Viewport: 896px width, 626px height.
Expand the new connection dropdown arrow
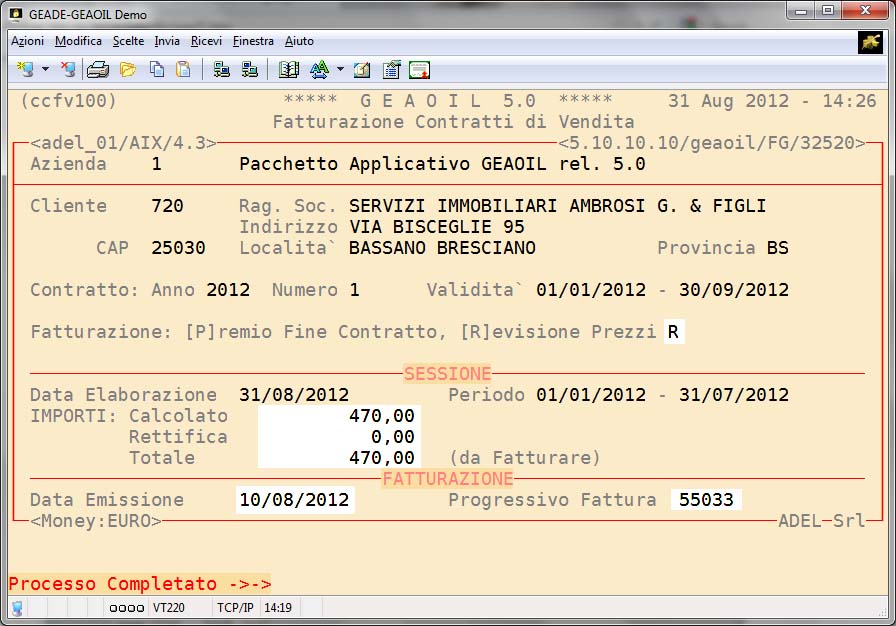tap(45, 70)
